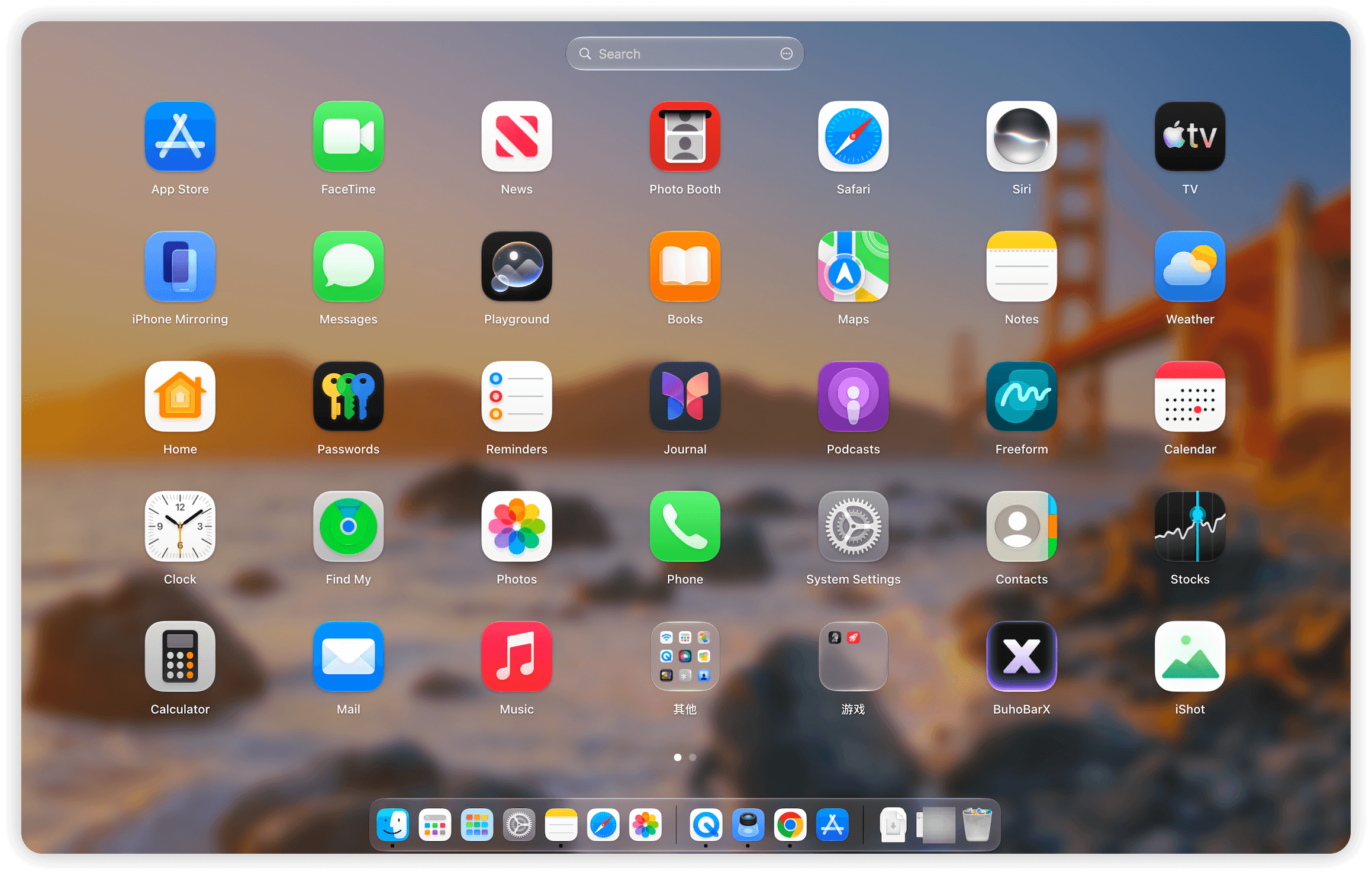Open App Store from the app grid
Image resolution: width=1372 pixels, height=875 pixels.
tap(180, 136)
